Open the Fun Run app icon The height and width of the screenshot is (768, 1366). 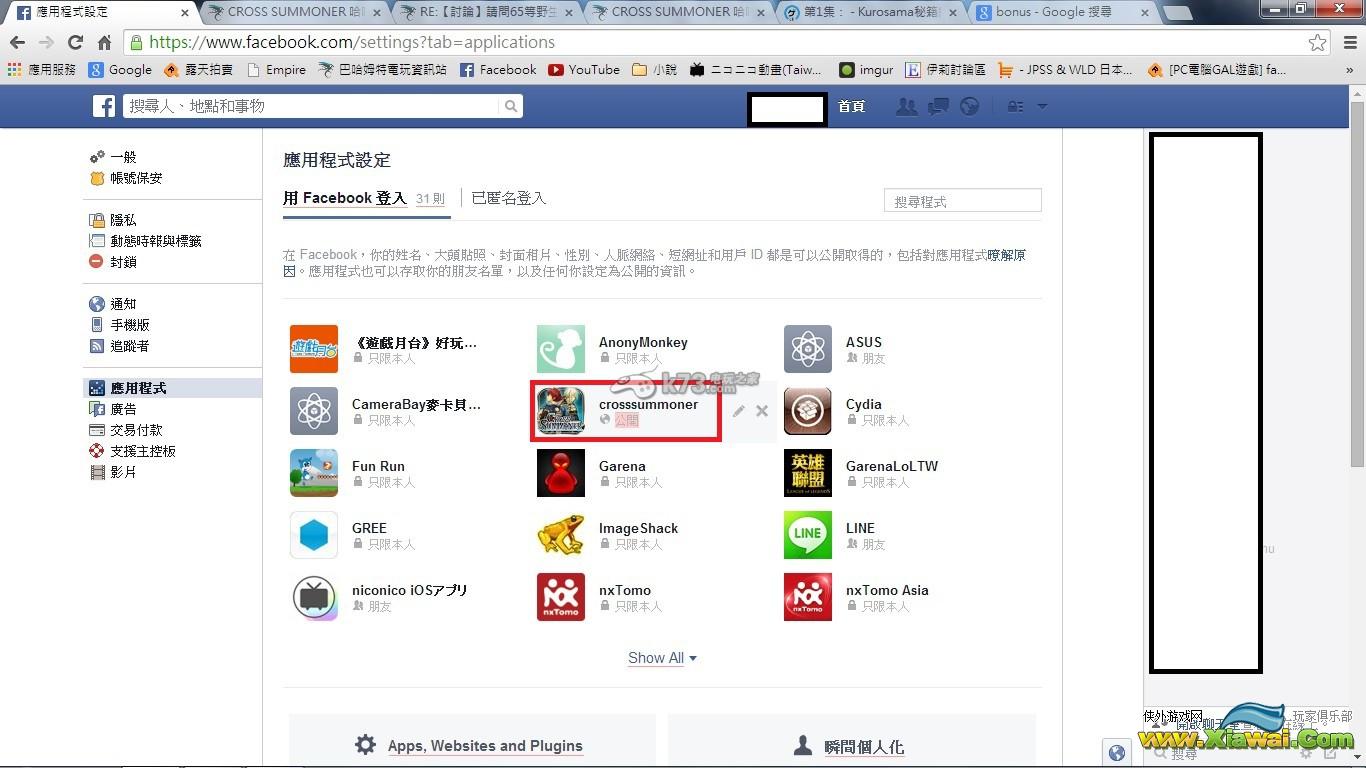[x=314, y=473]
